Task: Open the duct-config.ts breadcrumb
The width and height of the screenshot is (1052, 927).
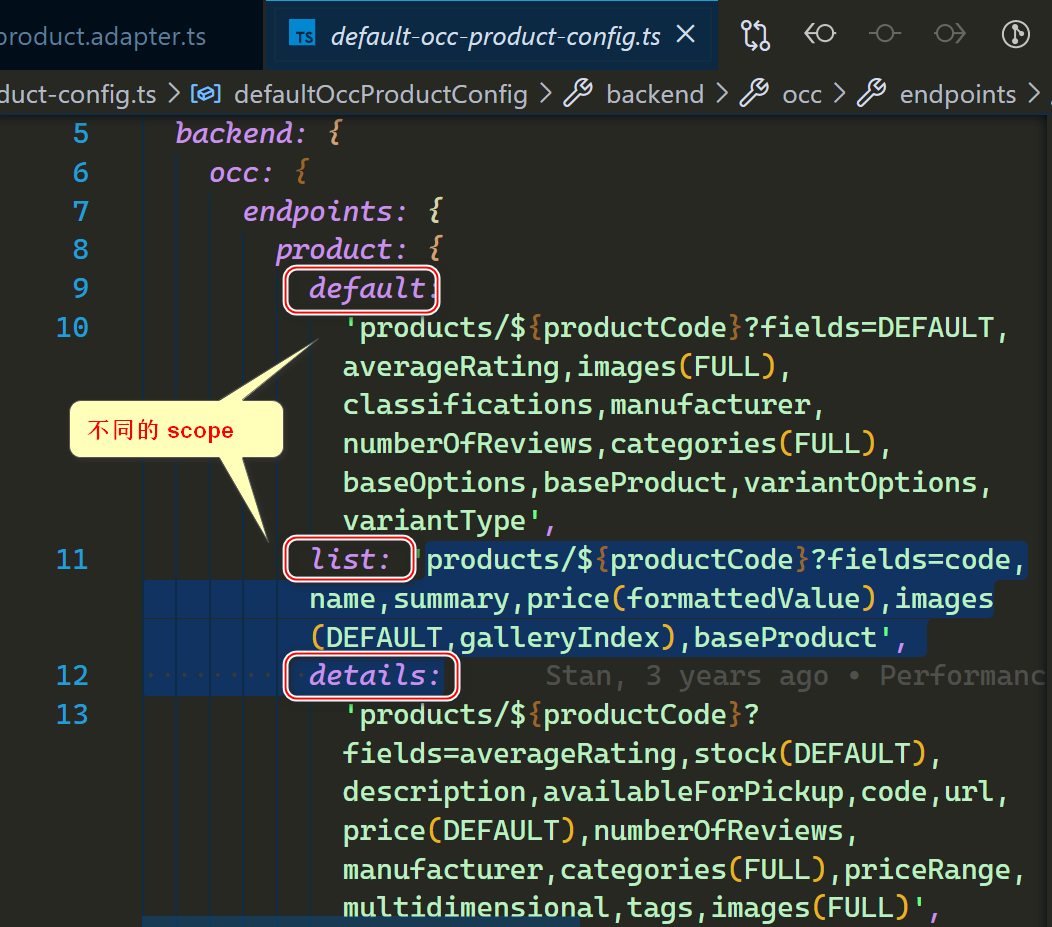Action: [x=78, y=95]
